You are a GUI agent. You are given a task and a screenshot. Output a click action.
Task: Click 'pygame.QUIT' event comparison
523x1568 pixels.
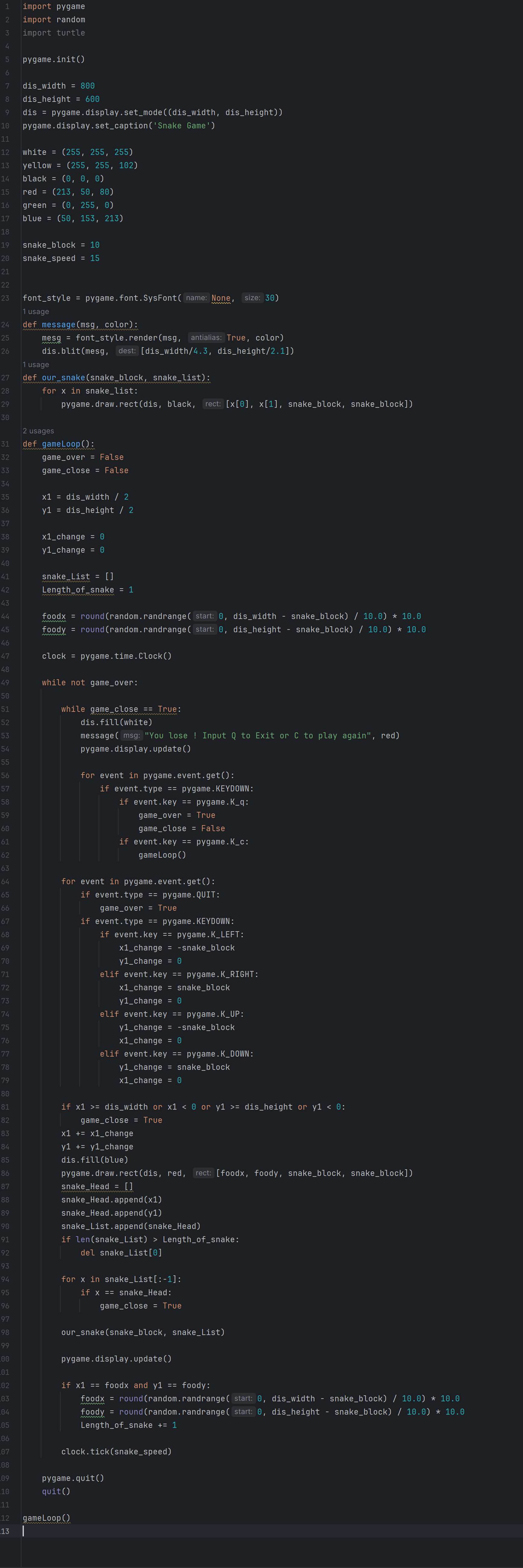pyautogui.click(x=189, y=895)
